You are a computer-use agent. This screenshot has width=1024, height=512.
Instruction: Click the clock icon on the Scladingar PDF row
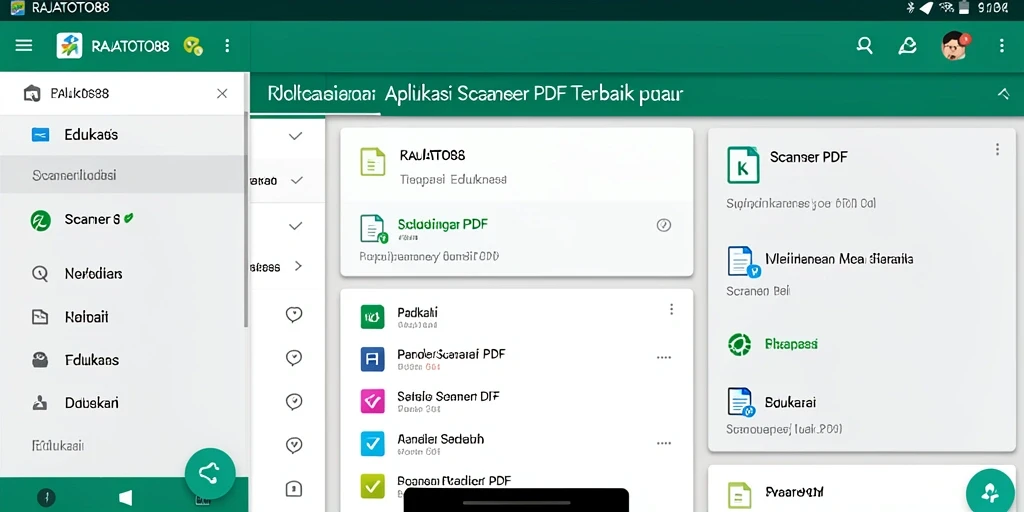pyautogui.click(x=664, y=225)
